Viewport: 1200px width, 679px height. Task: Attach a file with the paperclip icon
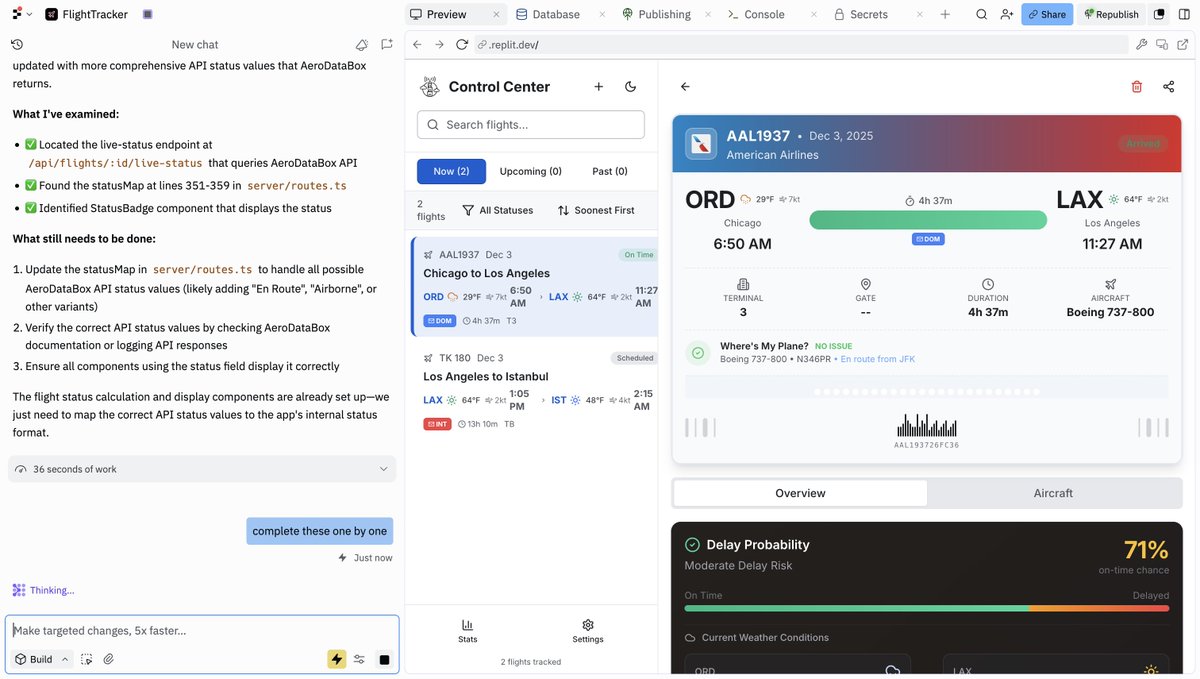(x=109, y=659)
